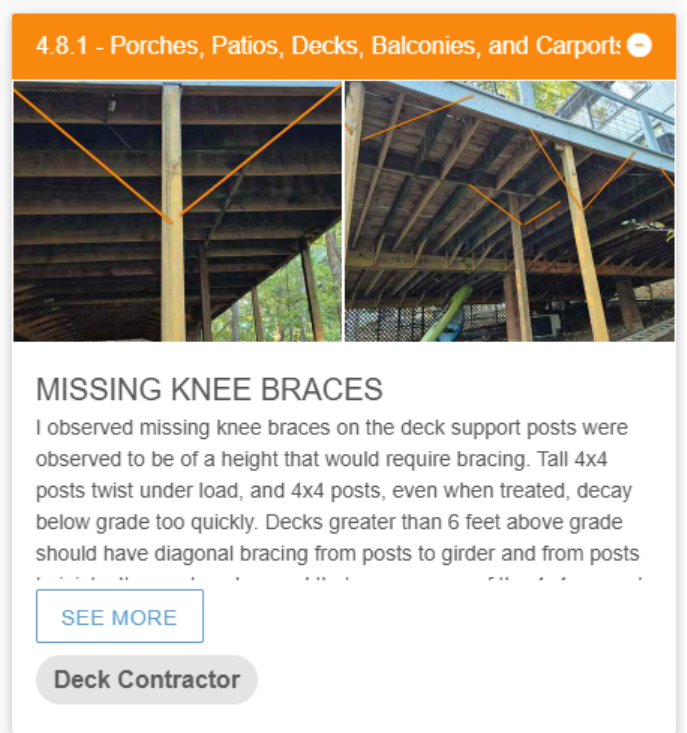The width and height of the screenshot is (687, 733).
Task: Open the right deck underside photo
Action: (509, 211)
